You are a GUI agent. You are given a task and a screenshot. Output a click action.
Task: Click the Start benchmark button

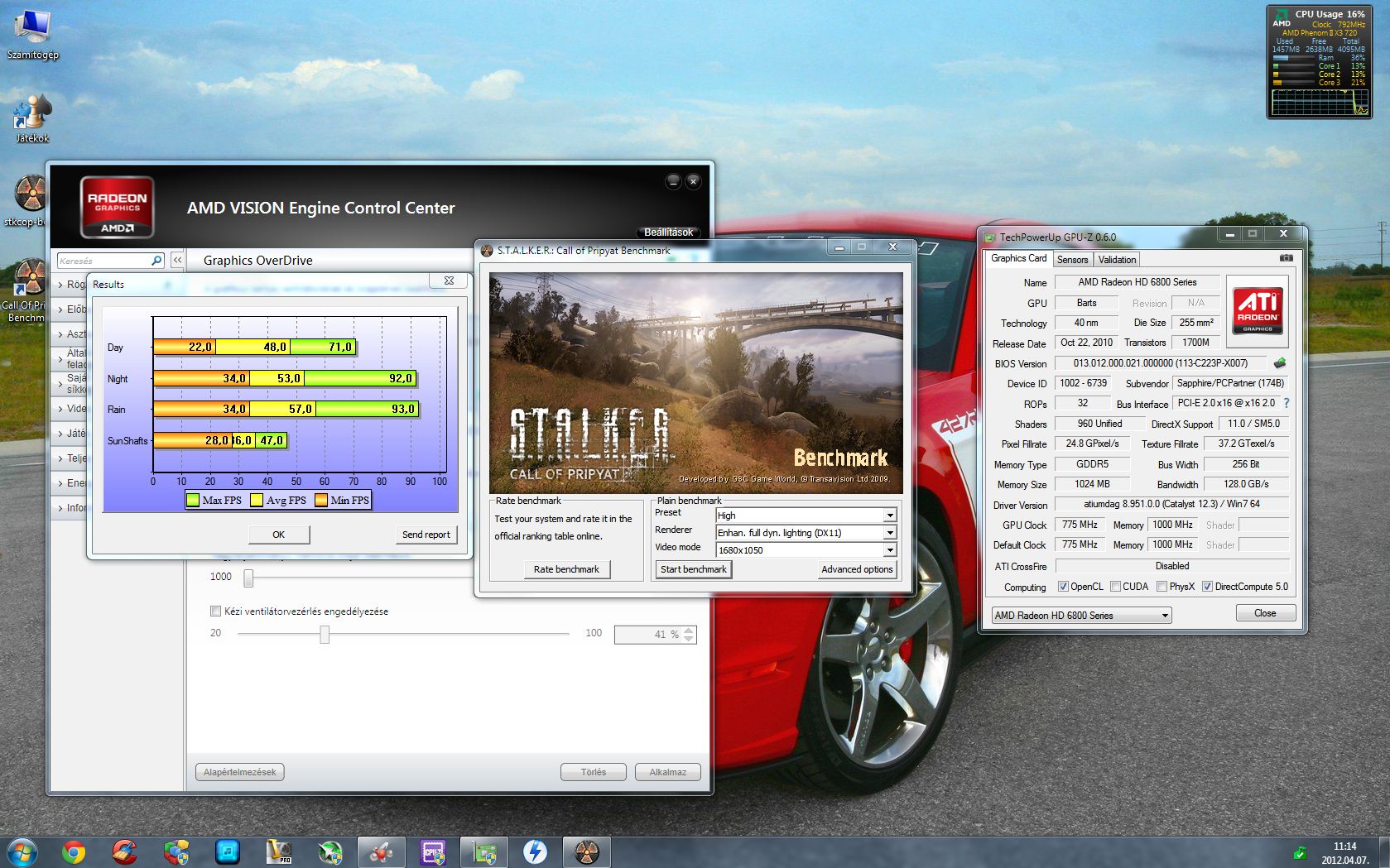pyautogui.click(x=694, y=569)
